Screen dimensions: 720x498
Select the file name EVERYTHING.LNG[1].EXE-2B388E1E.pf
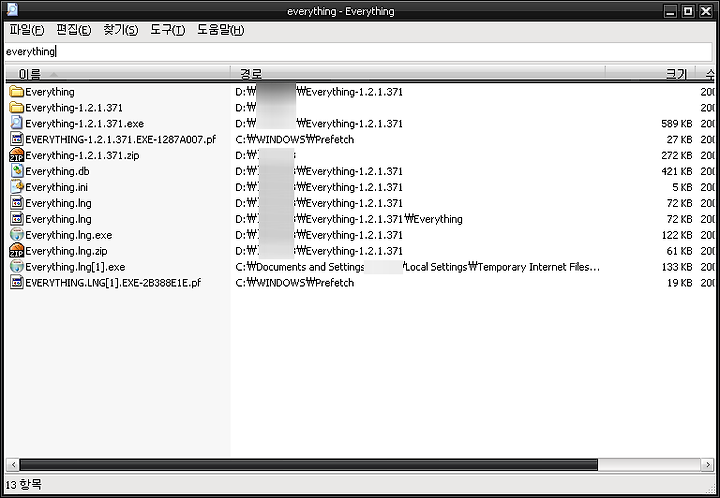pyautogui.click(x=113, y=283)
